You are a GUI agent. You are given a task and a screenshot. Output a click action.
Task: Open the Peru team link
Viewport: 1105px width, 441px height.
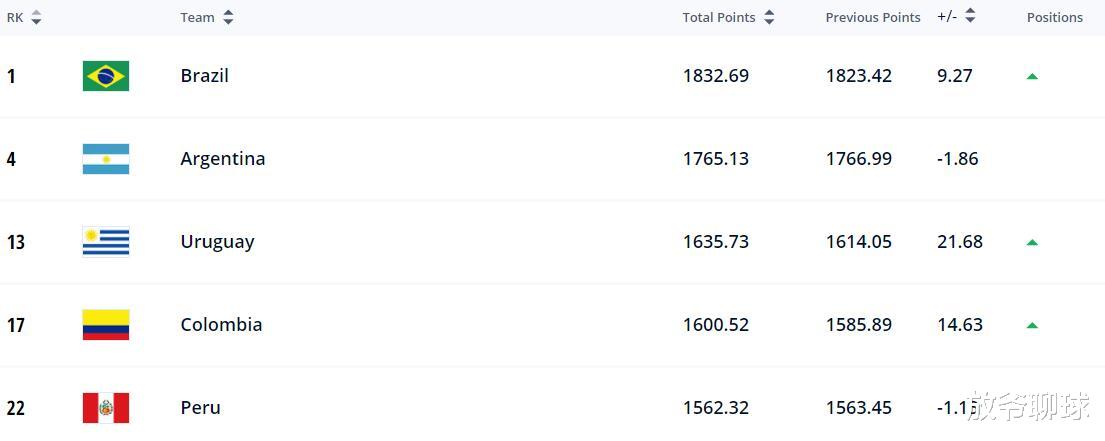point(200,408)
